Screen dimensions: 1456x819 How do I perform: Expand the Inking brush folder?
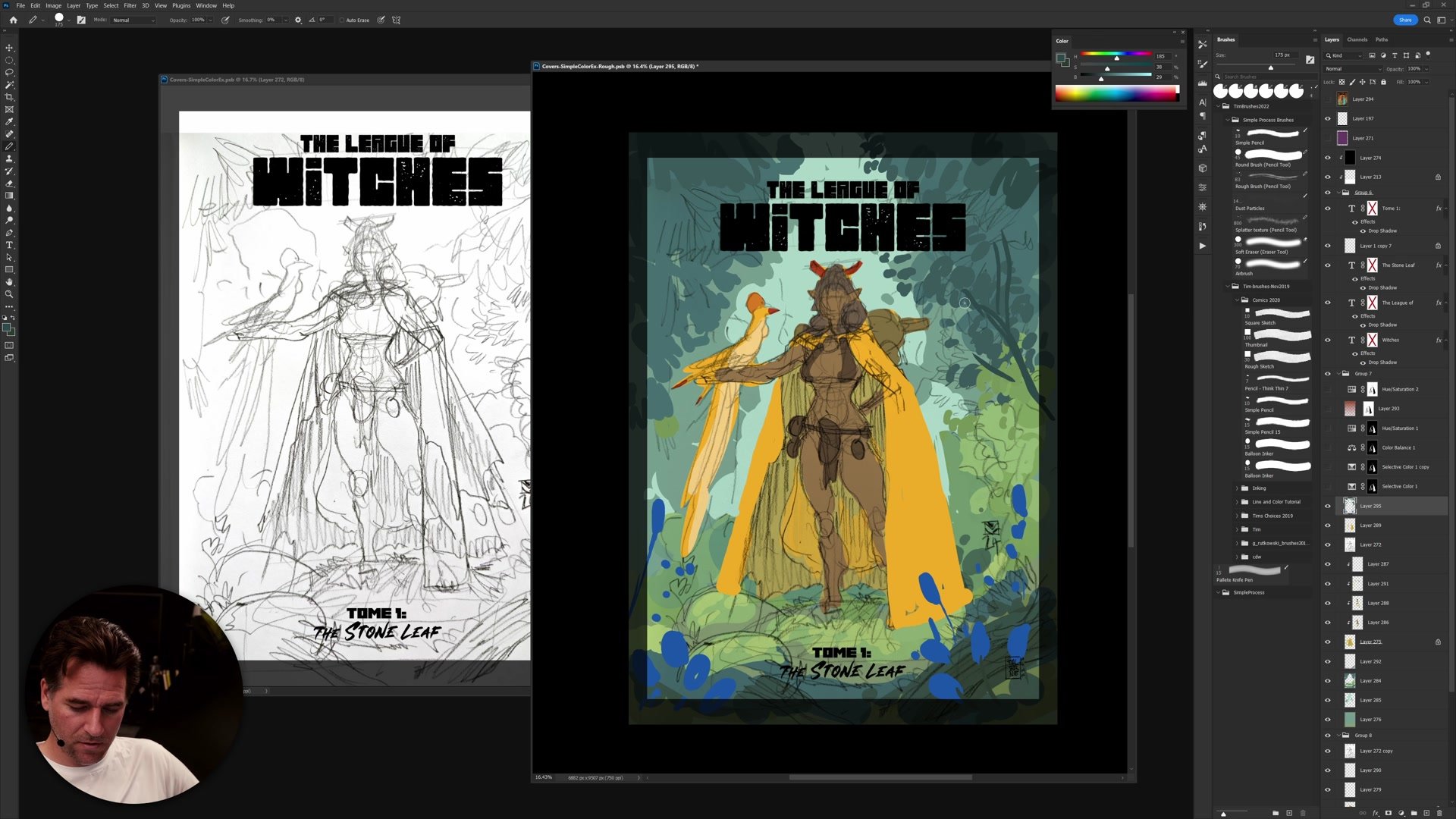point(1237,488)
